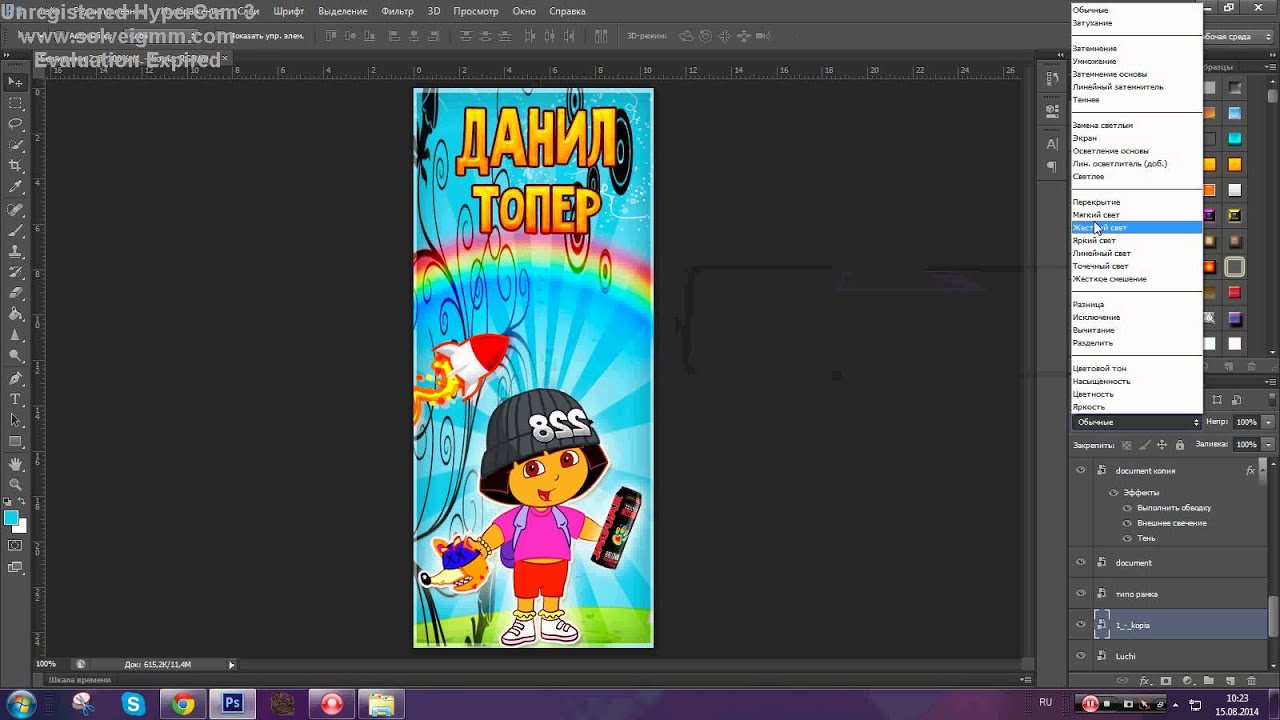Screen dimensions: 1280x720
Task: Hide the document layer
Action: (x=1080, y=562)
